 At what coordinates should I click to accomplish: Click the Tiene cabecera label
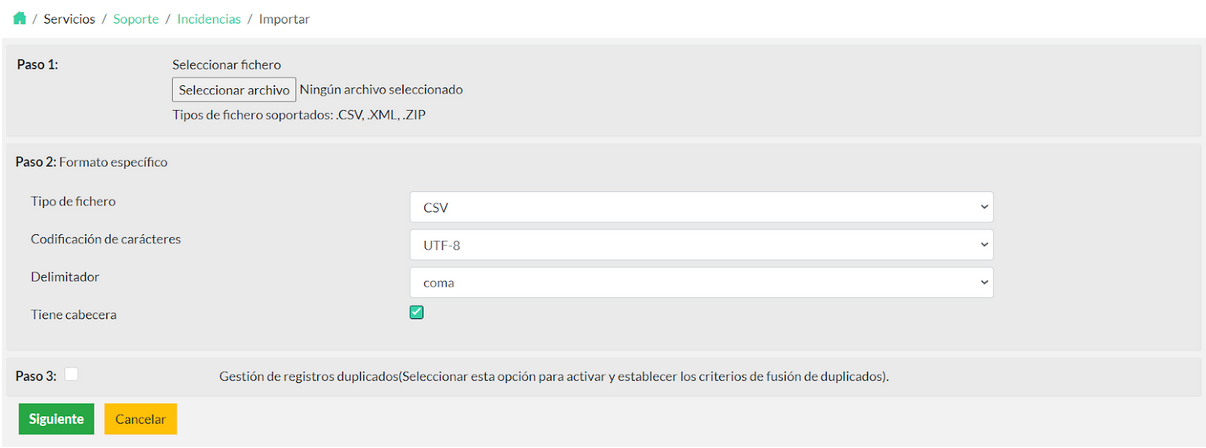(x=74, y=315)
